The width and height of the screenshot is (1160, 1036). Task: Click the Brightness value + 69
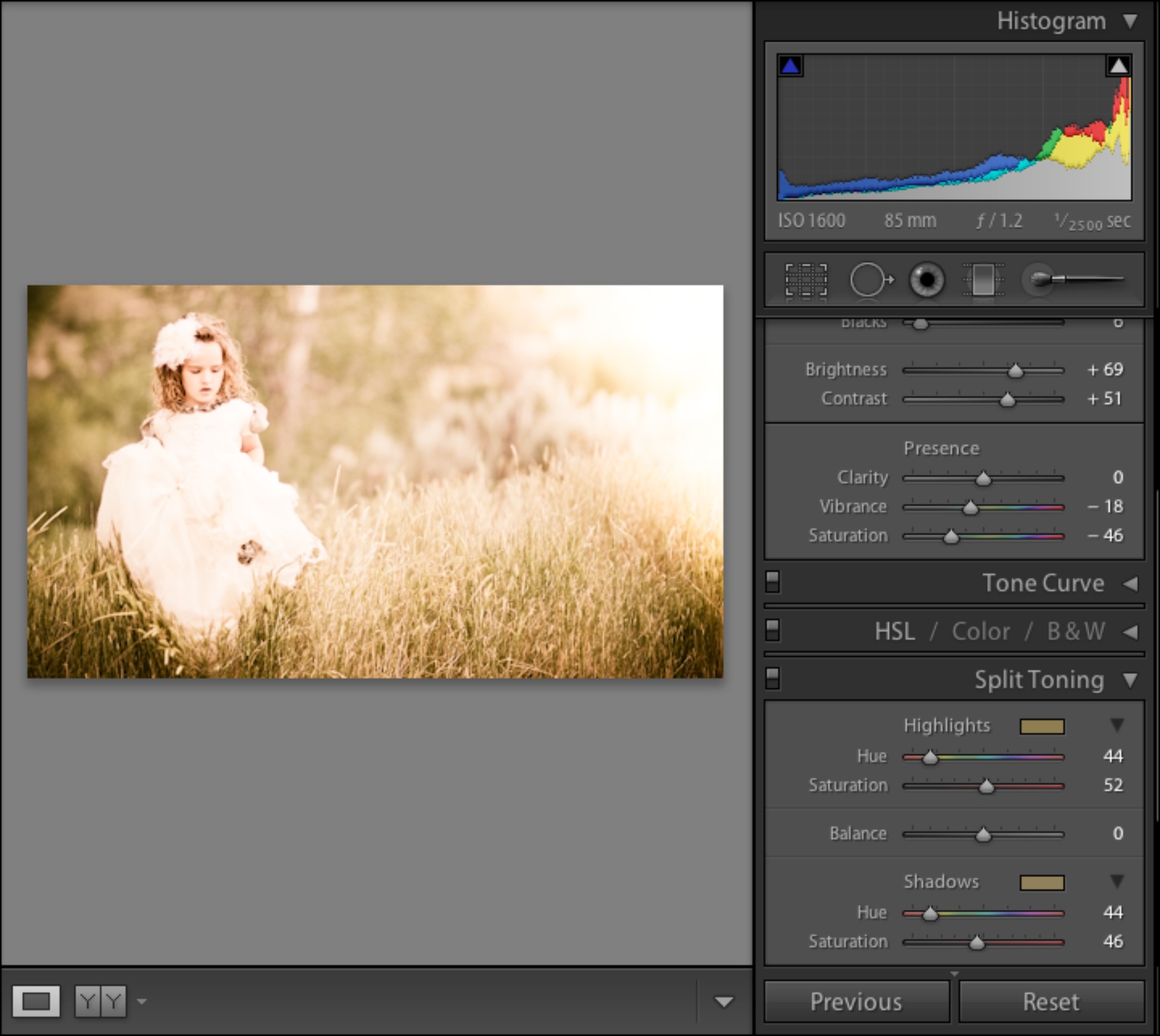click(x=1105, y=369)
